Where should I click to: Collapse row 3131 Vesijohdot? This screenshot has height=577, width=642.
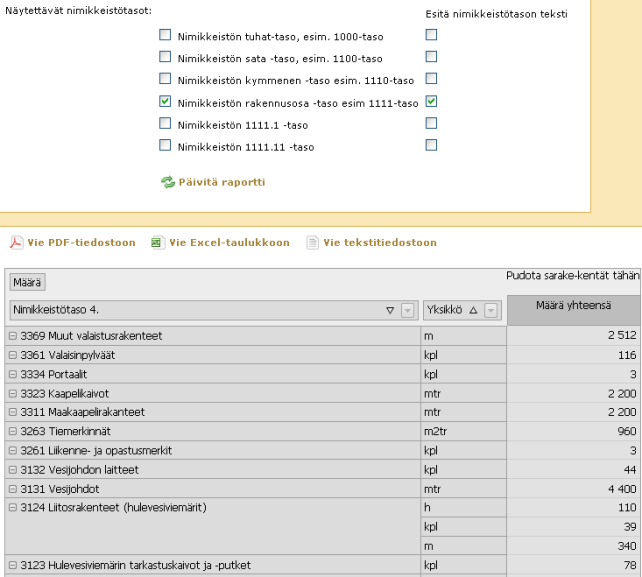[13, 489]
